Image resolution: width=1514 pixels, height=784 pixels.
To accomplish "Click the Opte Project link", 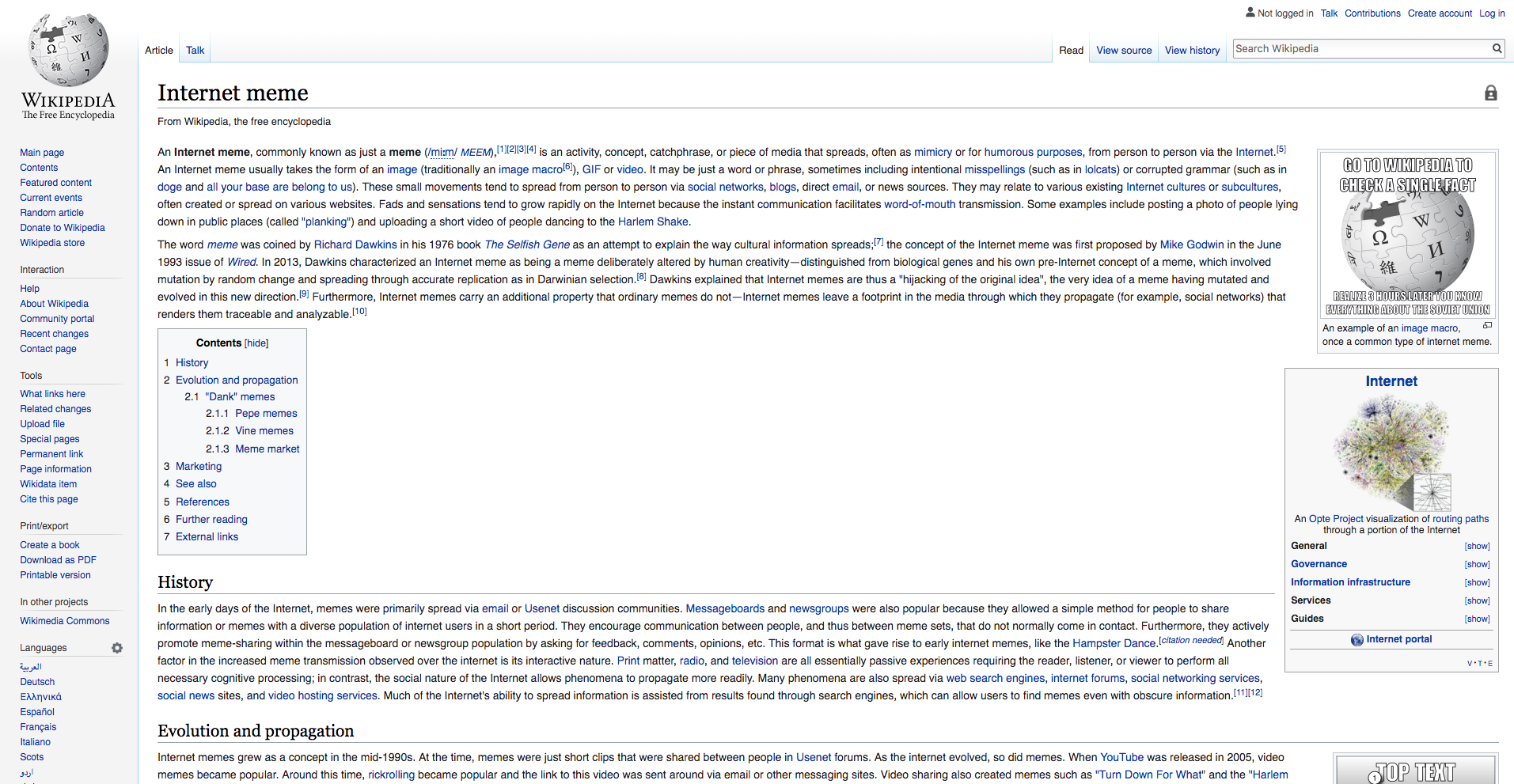I will click(1336, 519).
